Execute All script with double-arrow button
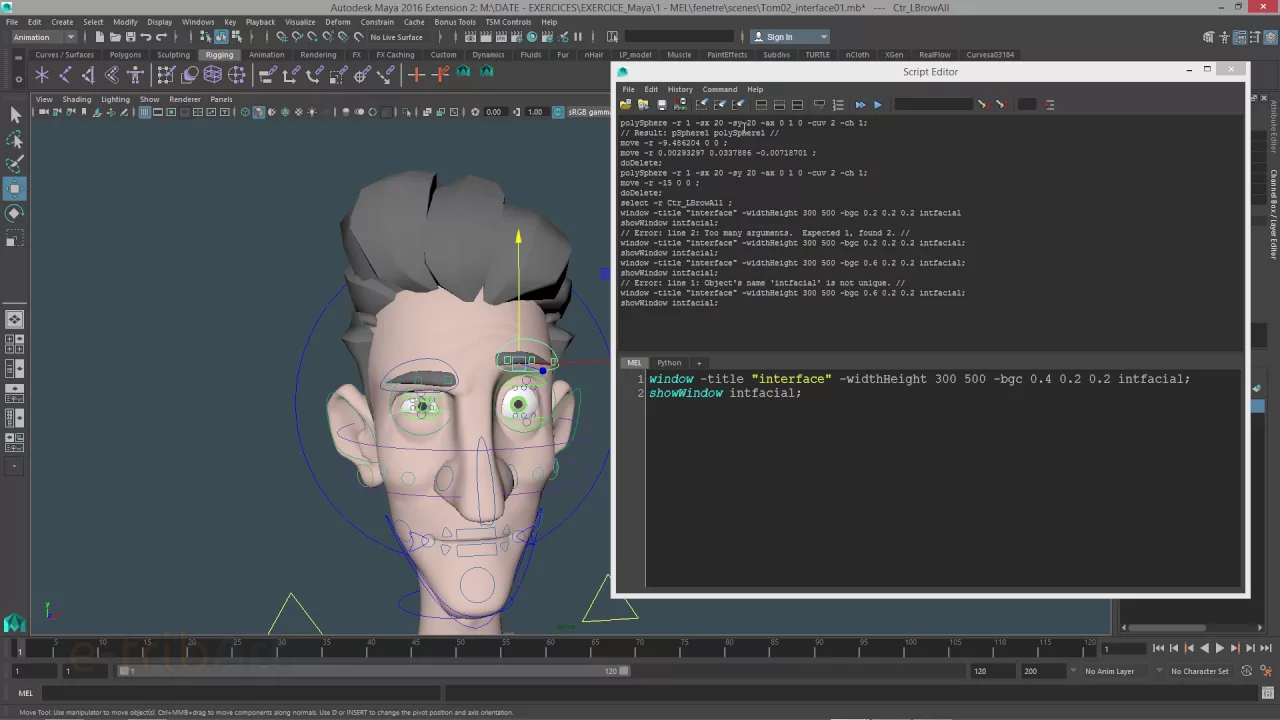Viewport: 1280px width, 720px height. coord(860,104)
